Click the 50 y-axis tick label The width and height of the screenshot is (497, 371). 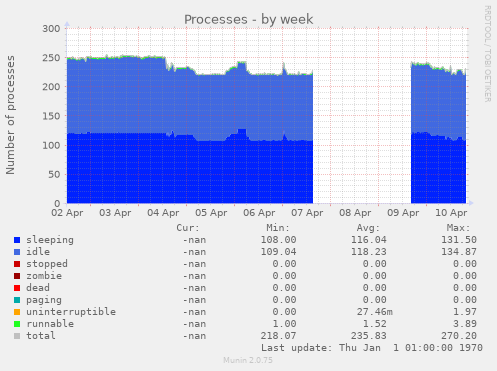pos(54,174)
